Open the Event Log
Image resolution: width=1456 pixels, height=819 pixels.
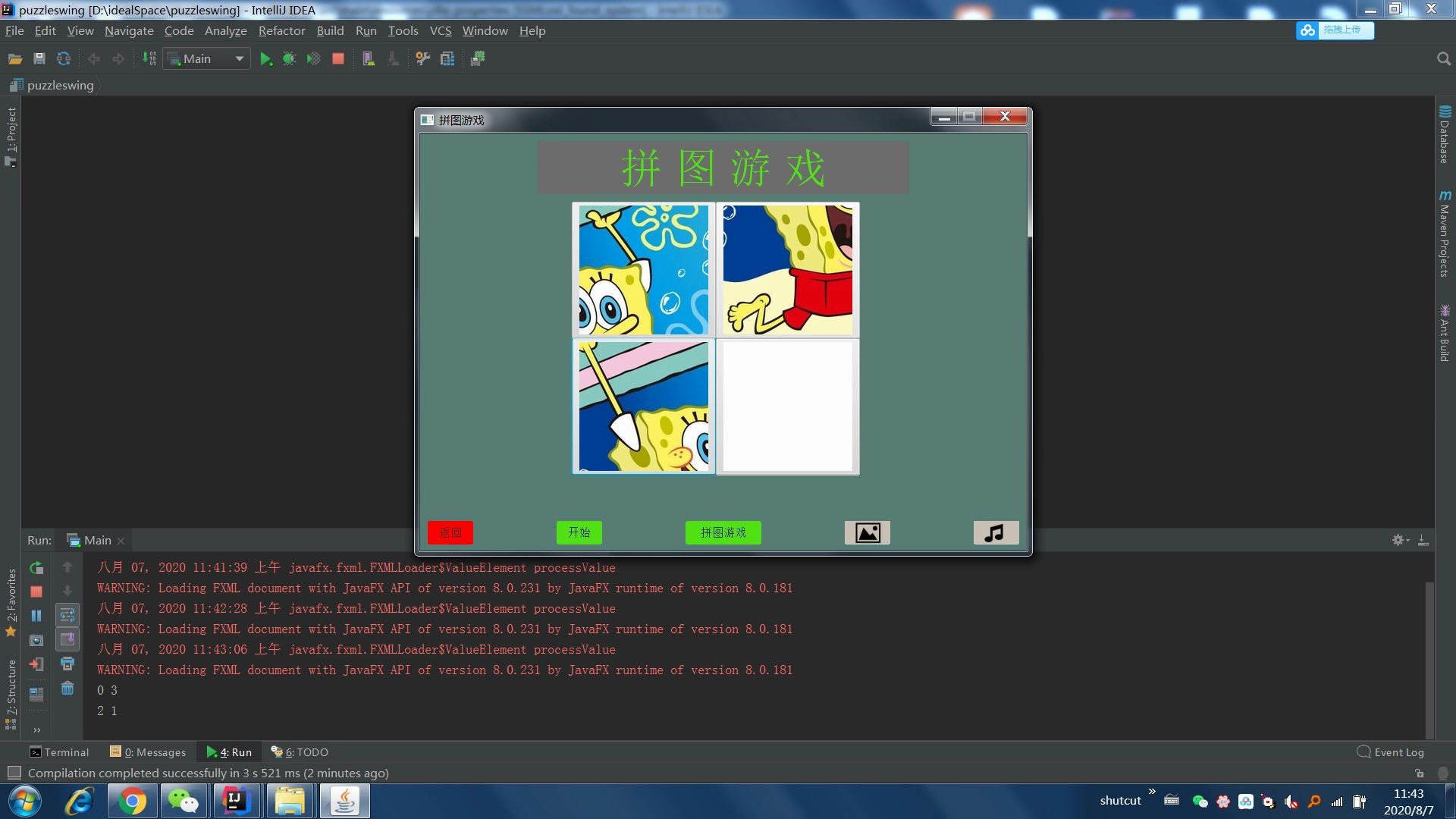[x=1391, y=752]
